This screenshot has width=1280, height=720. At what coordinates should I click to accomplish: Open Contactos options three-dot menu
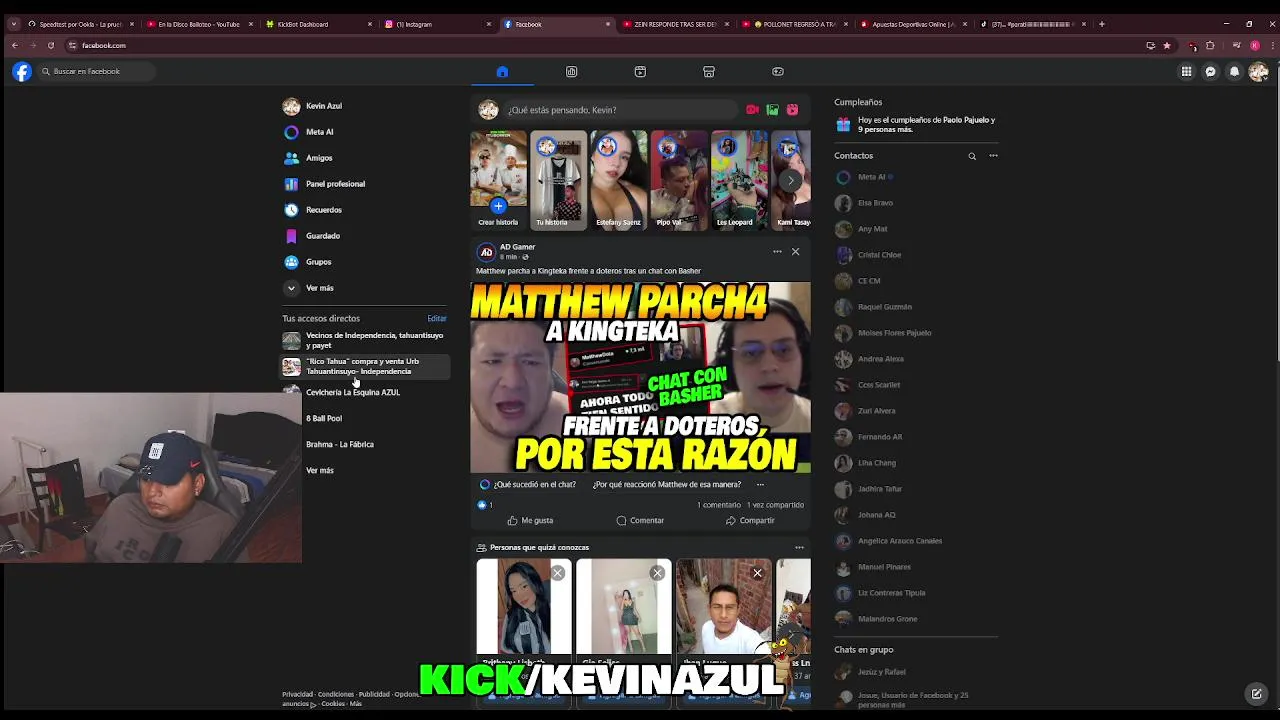point(993,156)
